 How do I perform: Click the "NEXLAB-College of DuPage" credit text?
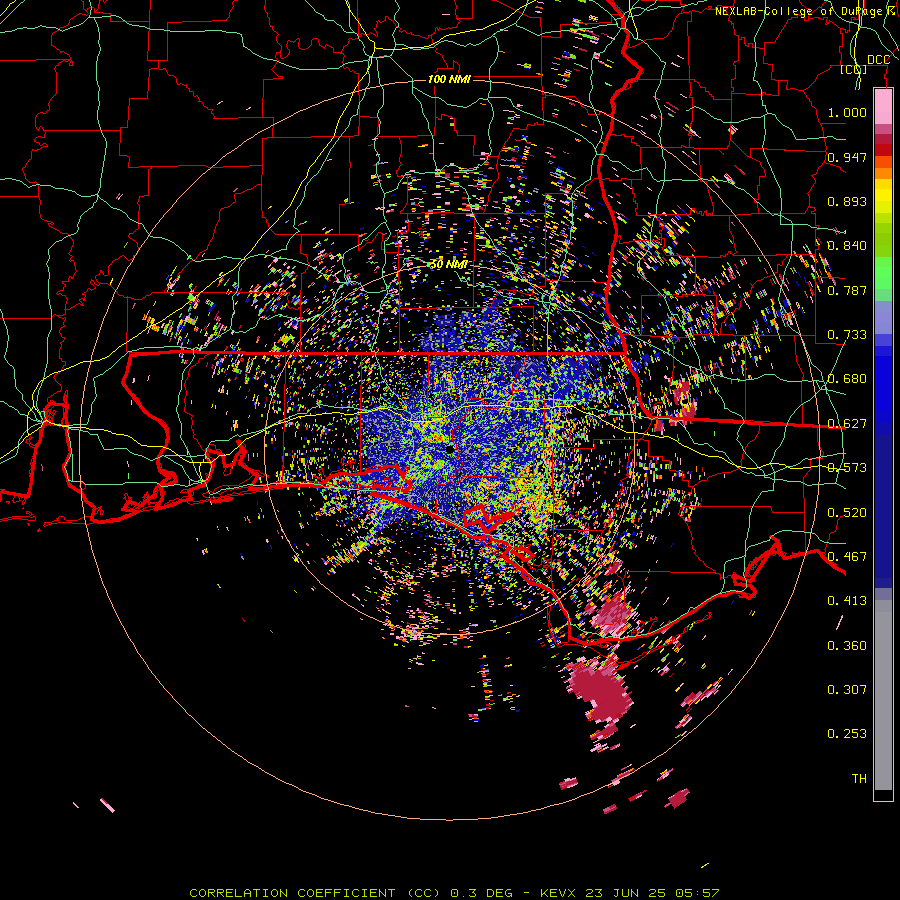click(x=800, y=11)
